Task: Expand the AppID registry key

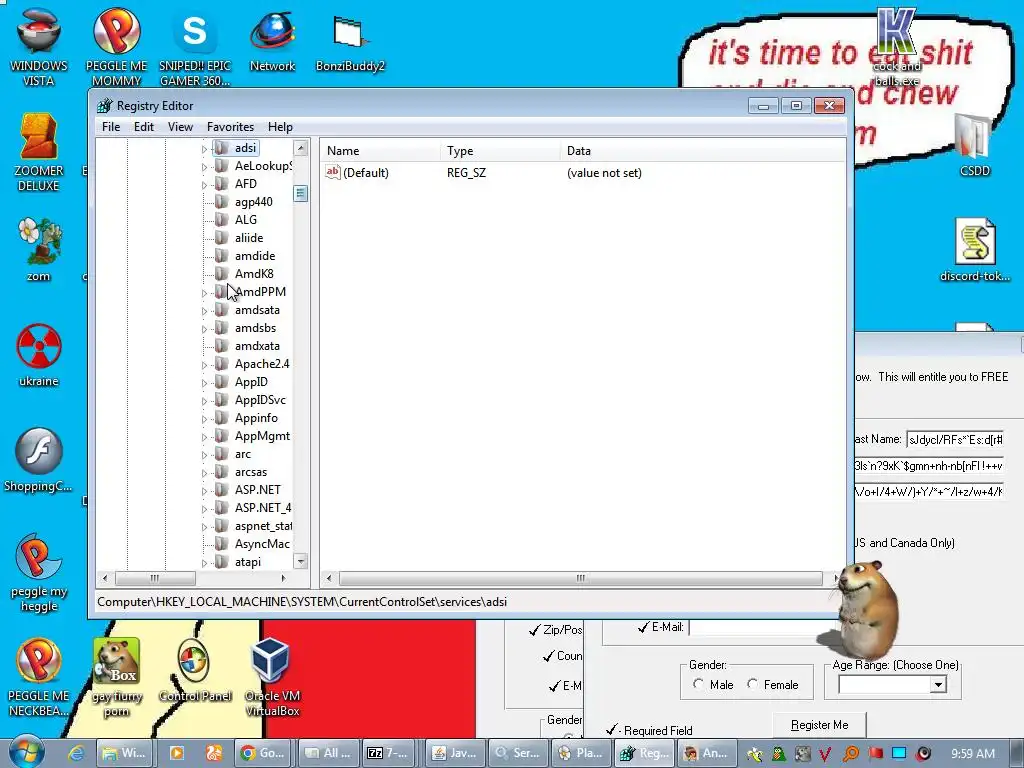Action: pos(204,383)
